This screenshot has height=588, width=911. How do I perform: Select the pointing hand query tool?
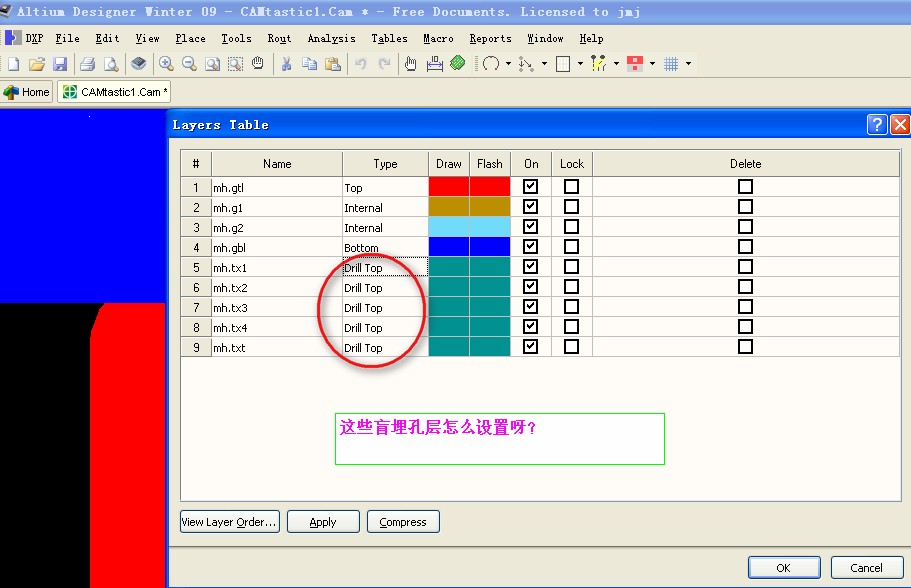coord(411,64)
